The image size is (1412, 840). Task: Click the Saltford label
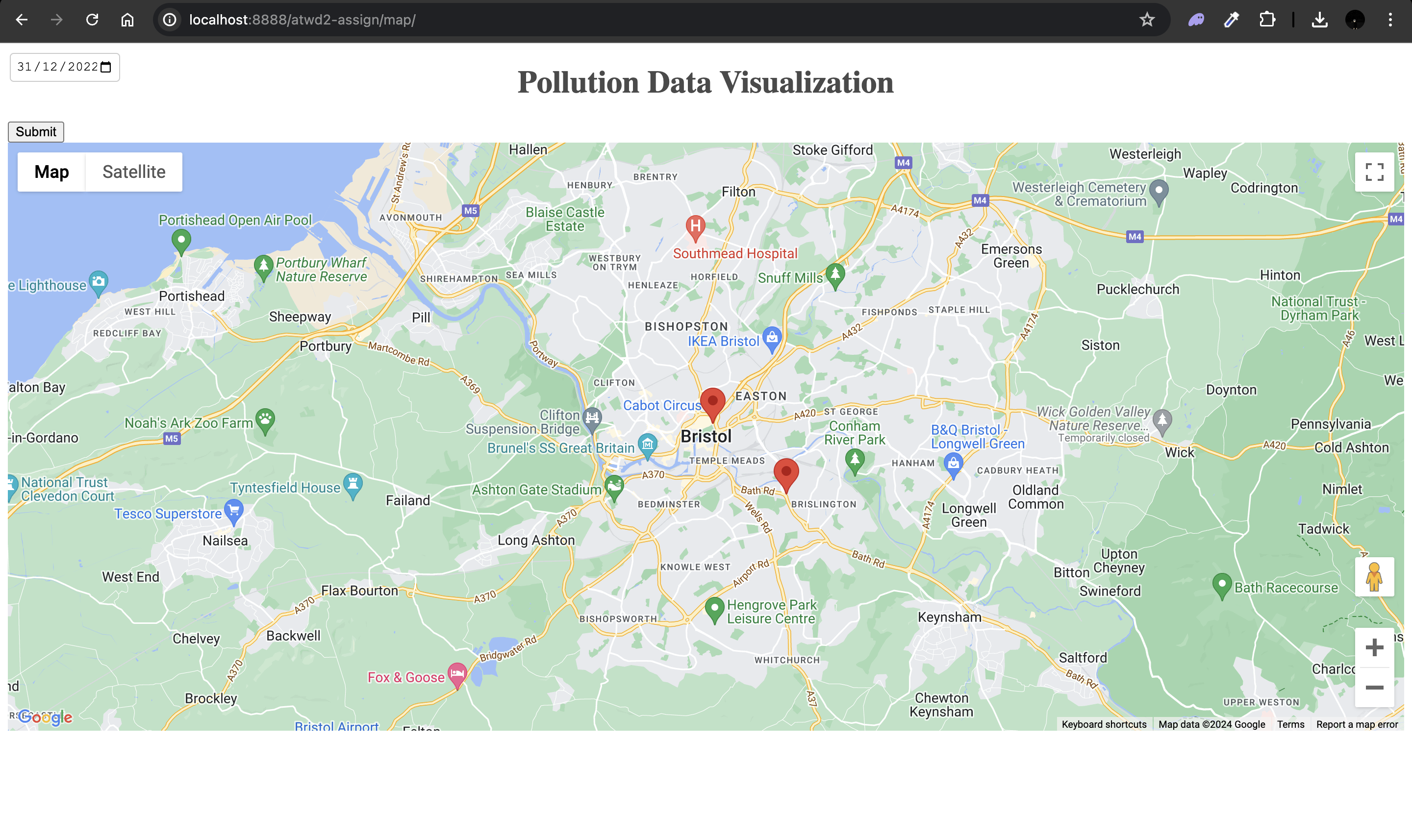click(1083, 658)
